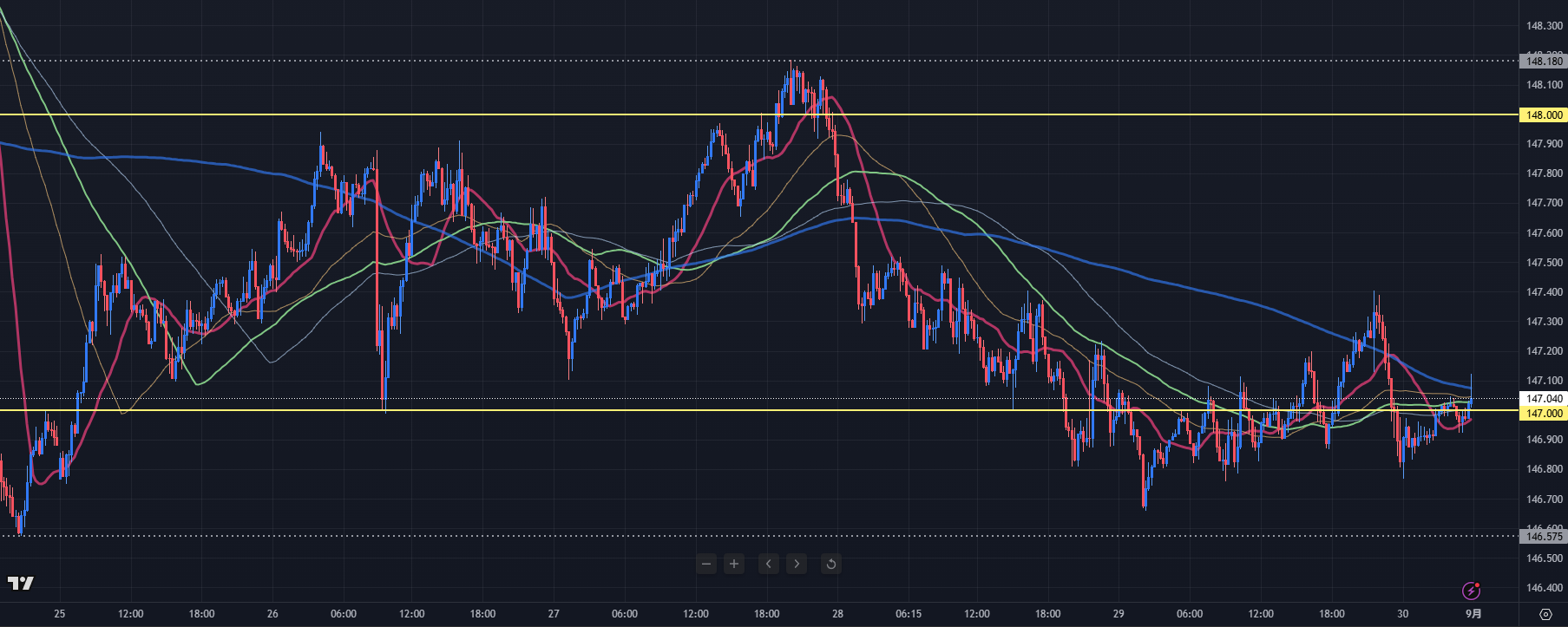Click date 25 on the time axis
The width and height of the screenshot is (1568, 627).
(x=59, y=614)
